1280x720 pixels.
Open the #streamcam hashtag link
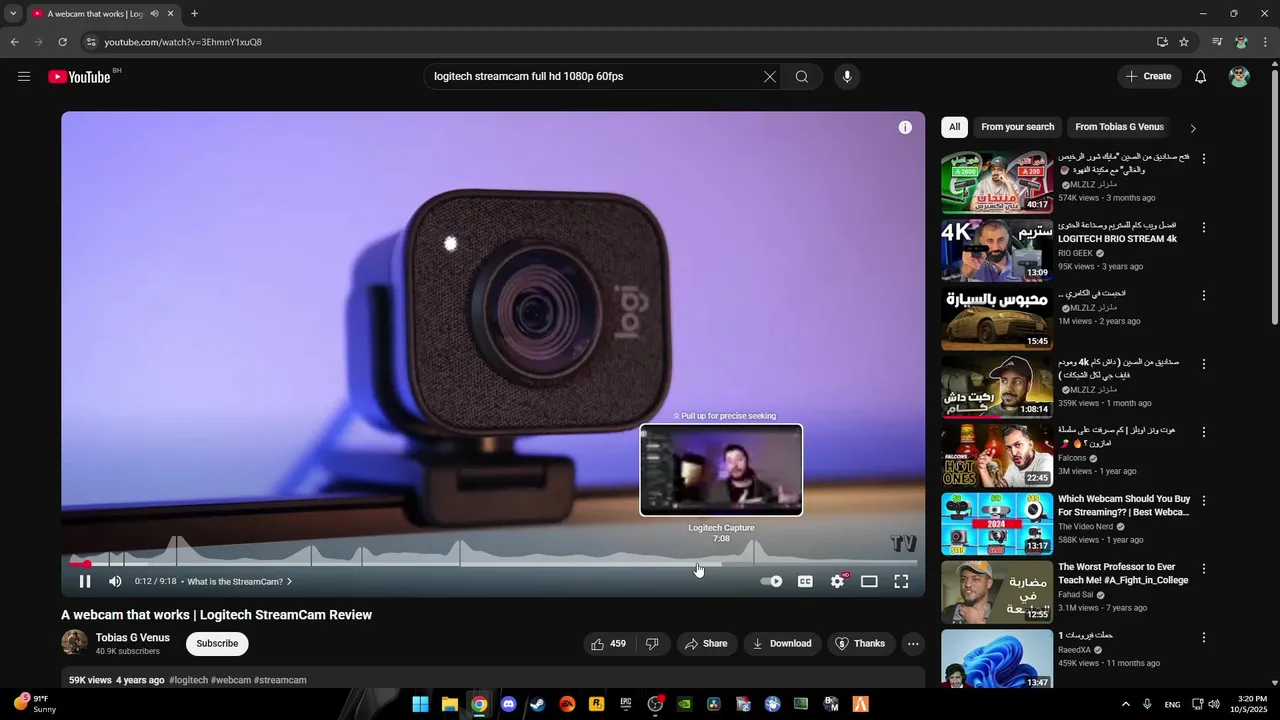280,680
